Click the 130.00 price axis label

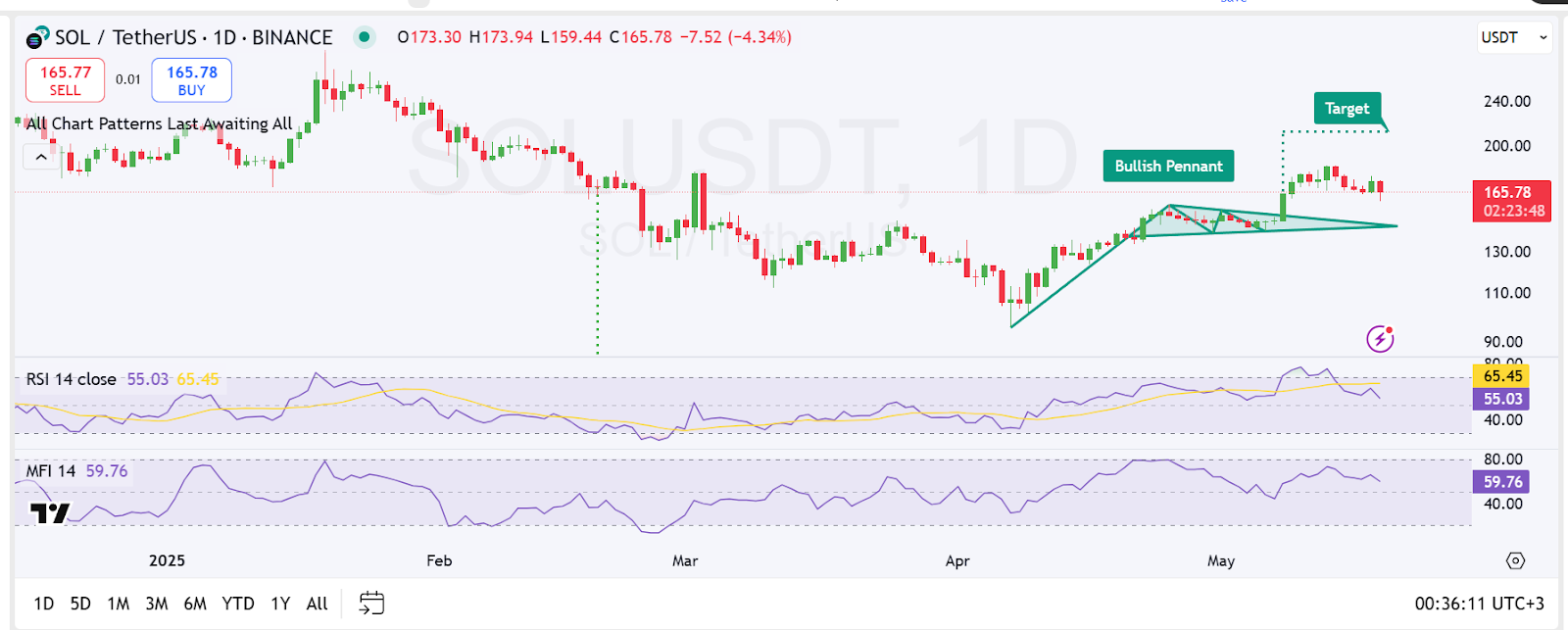coord(1507,252)
